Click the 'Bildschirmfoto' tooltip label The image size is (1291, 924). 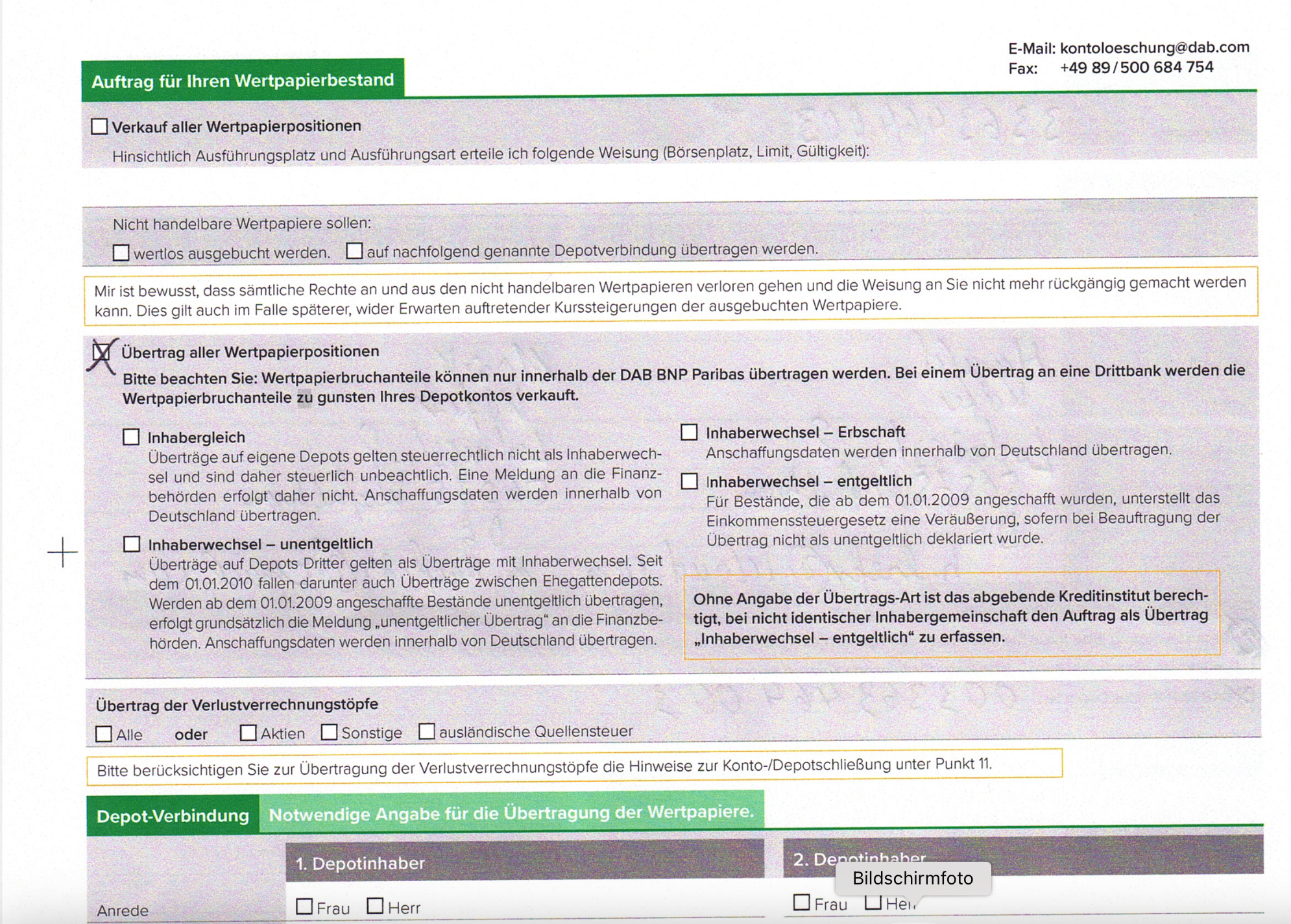click(x=912, y=878)
